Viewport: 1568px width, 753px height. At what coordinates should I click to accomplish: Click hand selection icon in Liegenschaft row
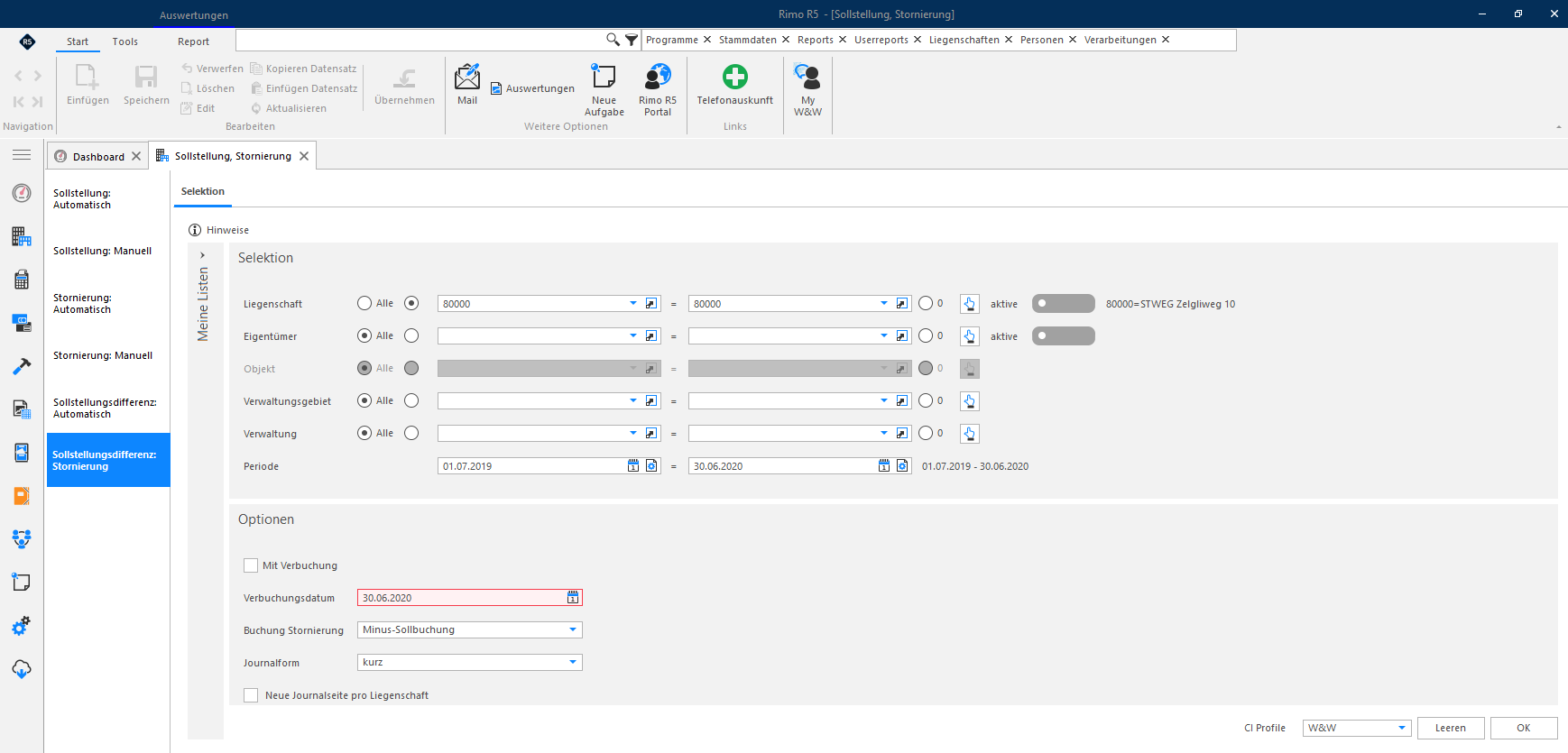click(969, 304)
